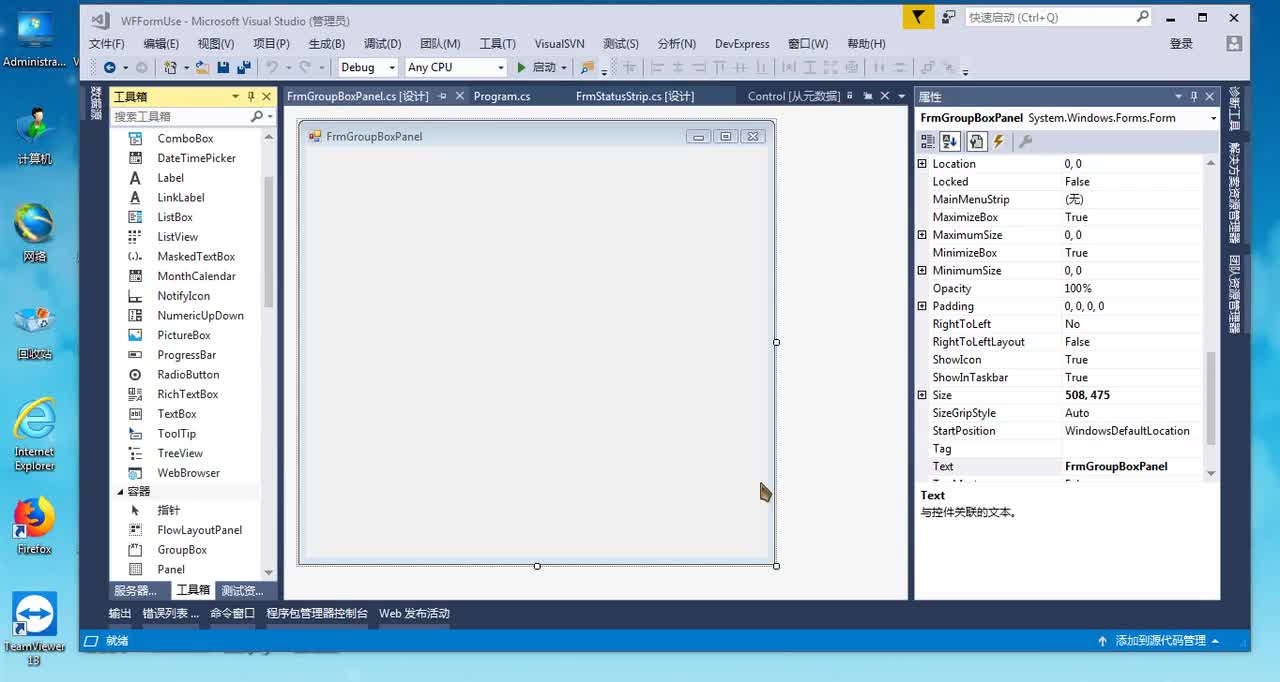Click the Properties page icon
Viewport: 1280px width, 682px height.
[976, 142]
